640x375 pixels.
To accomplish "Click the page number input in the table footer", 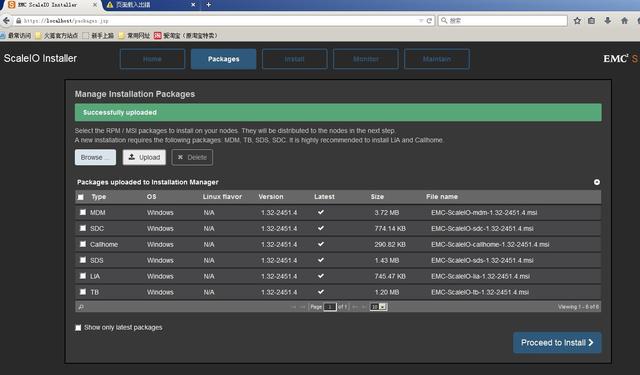I will coord(330,306).
